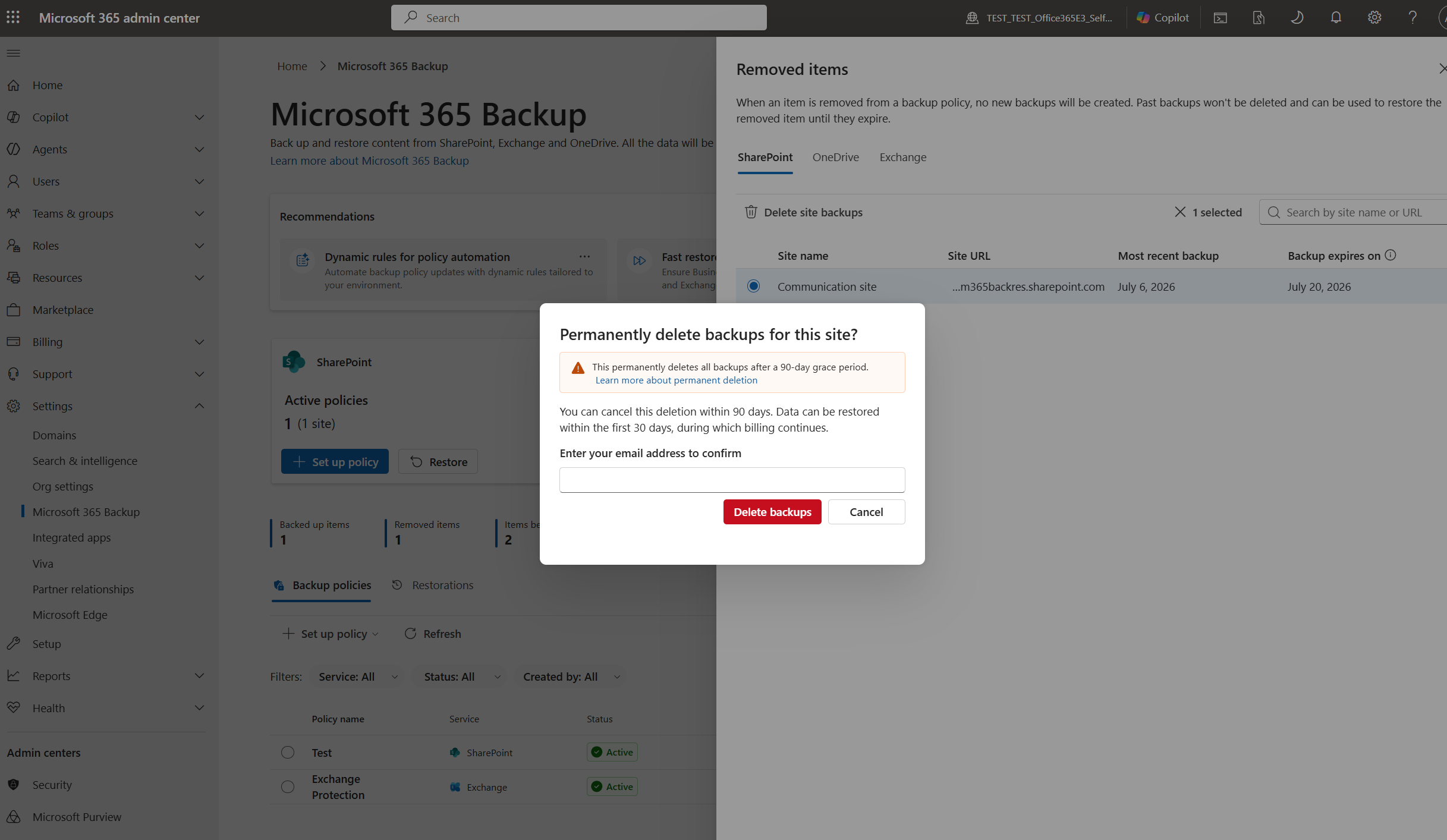The image size is (1447, 840).
Task: Expand the Copilot nav section
Action: click(200, 118)
